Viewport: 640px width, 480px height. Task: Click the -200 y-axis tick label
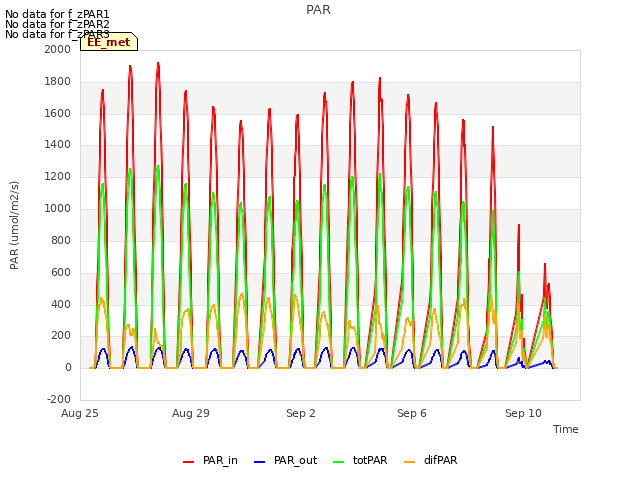59,399
